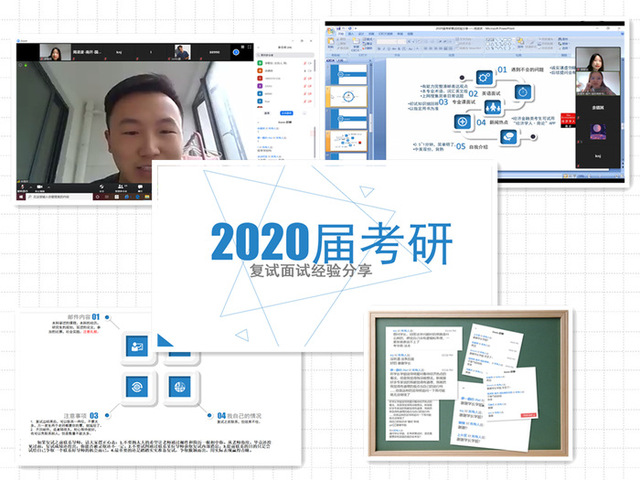Click the first green participant avatar in list

coord(259,62)
